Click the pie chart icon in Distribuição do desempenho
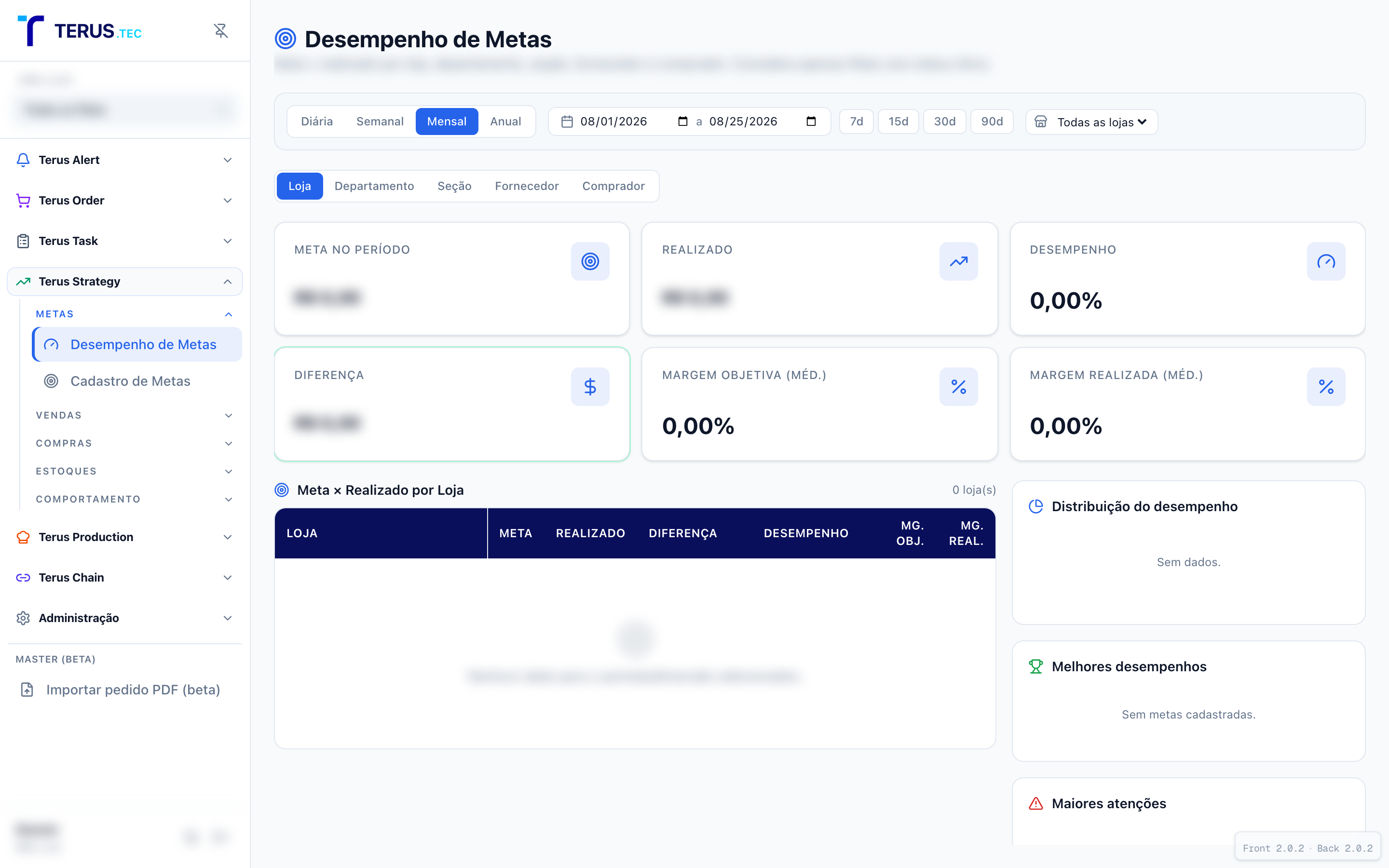The height and width of the screenshot is (868, 1389). click(1036, 506)
